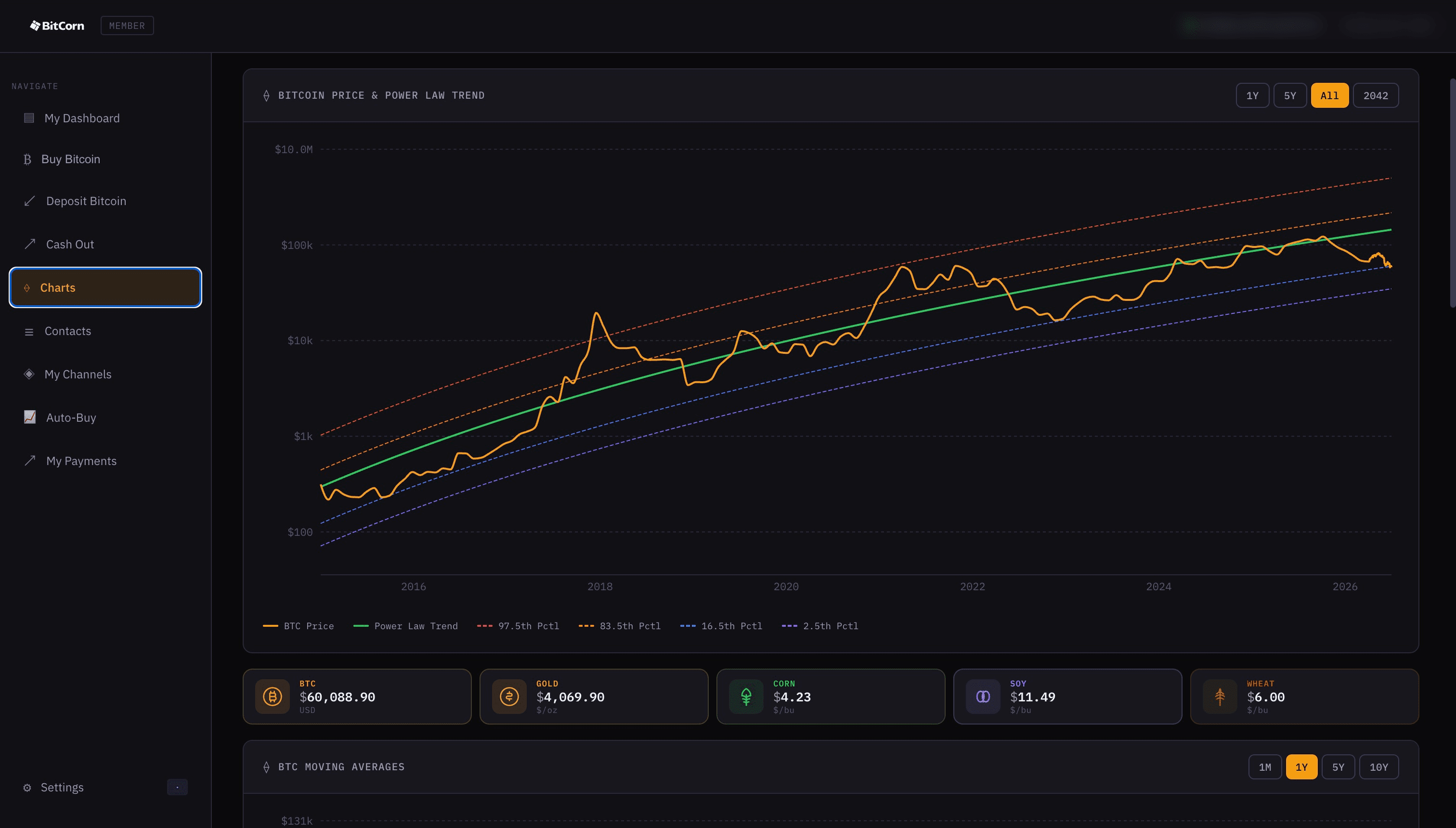1456x828 pixels.
Task: Toggle Power Law Trend legend series
Action: (405, 626)
